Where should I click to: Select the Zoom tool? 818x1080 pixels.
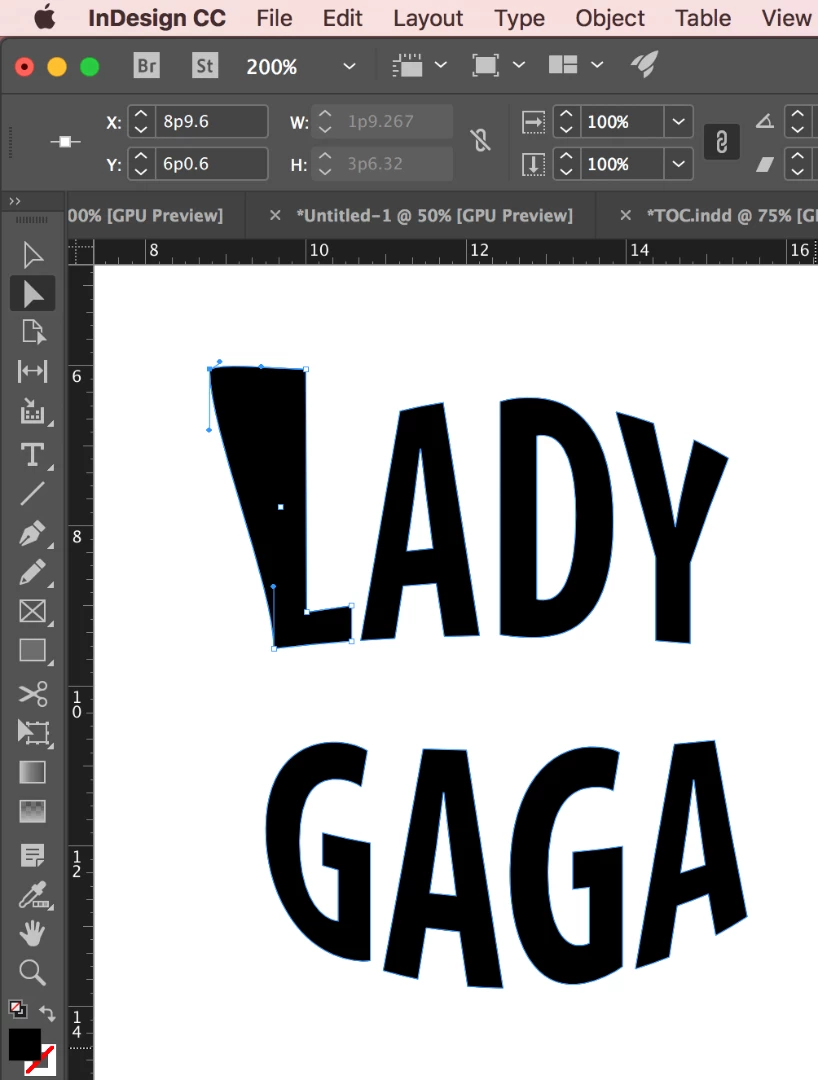[x=32, y=973]
